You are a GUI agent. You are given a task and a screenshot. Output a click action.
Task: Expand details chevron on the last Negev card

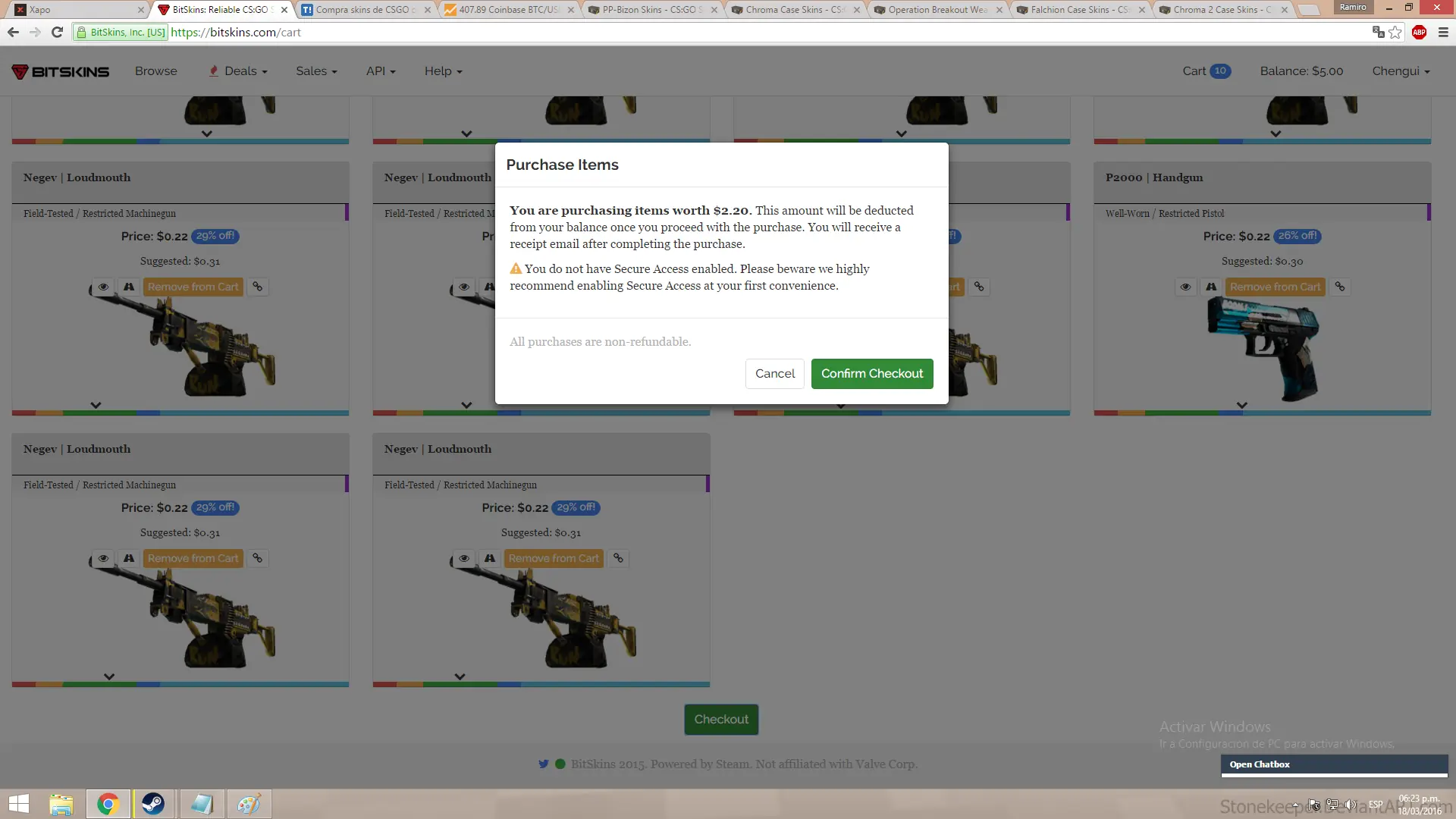coord(460,676)
